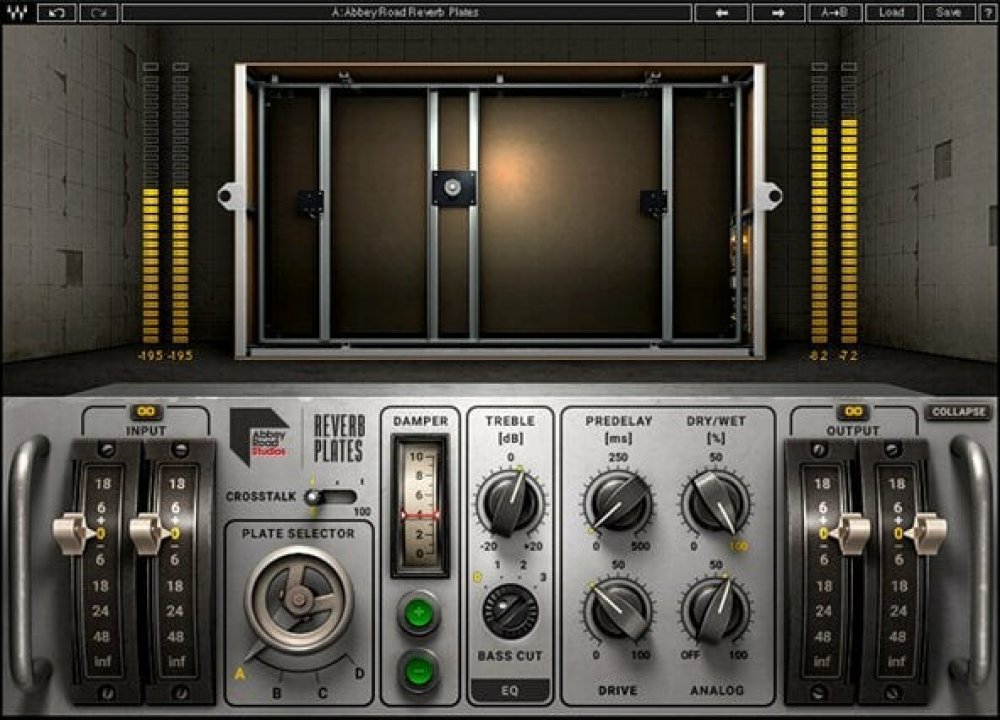Click the Crosstalk slider handle
The image size is (1000, 720).
[x=313, y=497]
